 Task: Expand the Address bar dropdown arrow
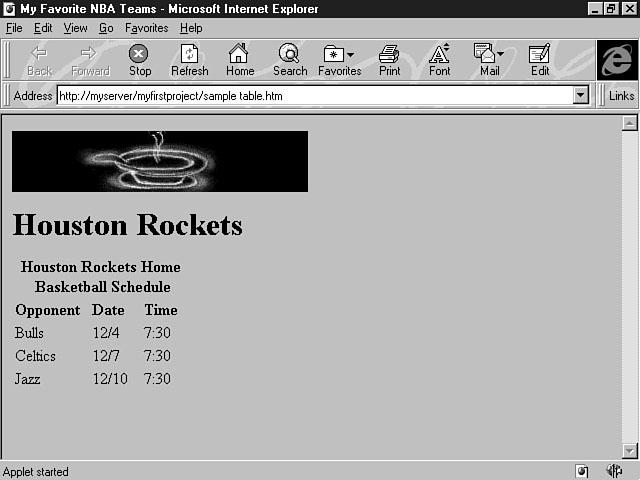coord(581,95)
